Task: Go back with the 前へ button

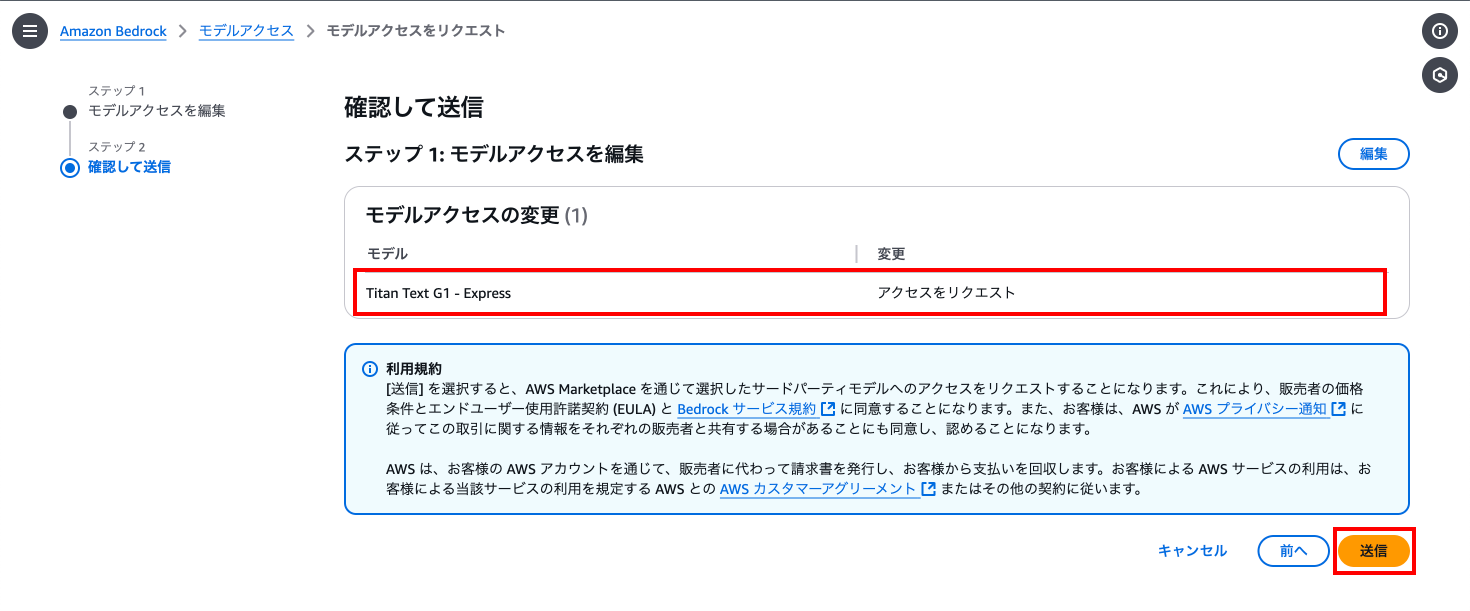Action: pyautogui.click(x=1294, y=551)
